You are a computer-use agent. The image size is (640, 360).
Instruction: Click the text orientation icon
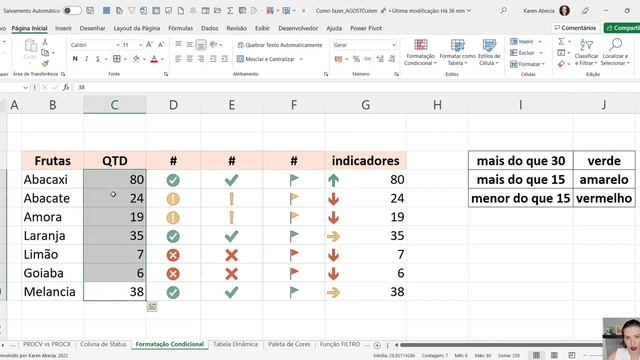(x=213, y=44)
